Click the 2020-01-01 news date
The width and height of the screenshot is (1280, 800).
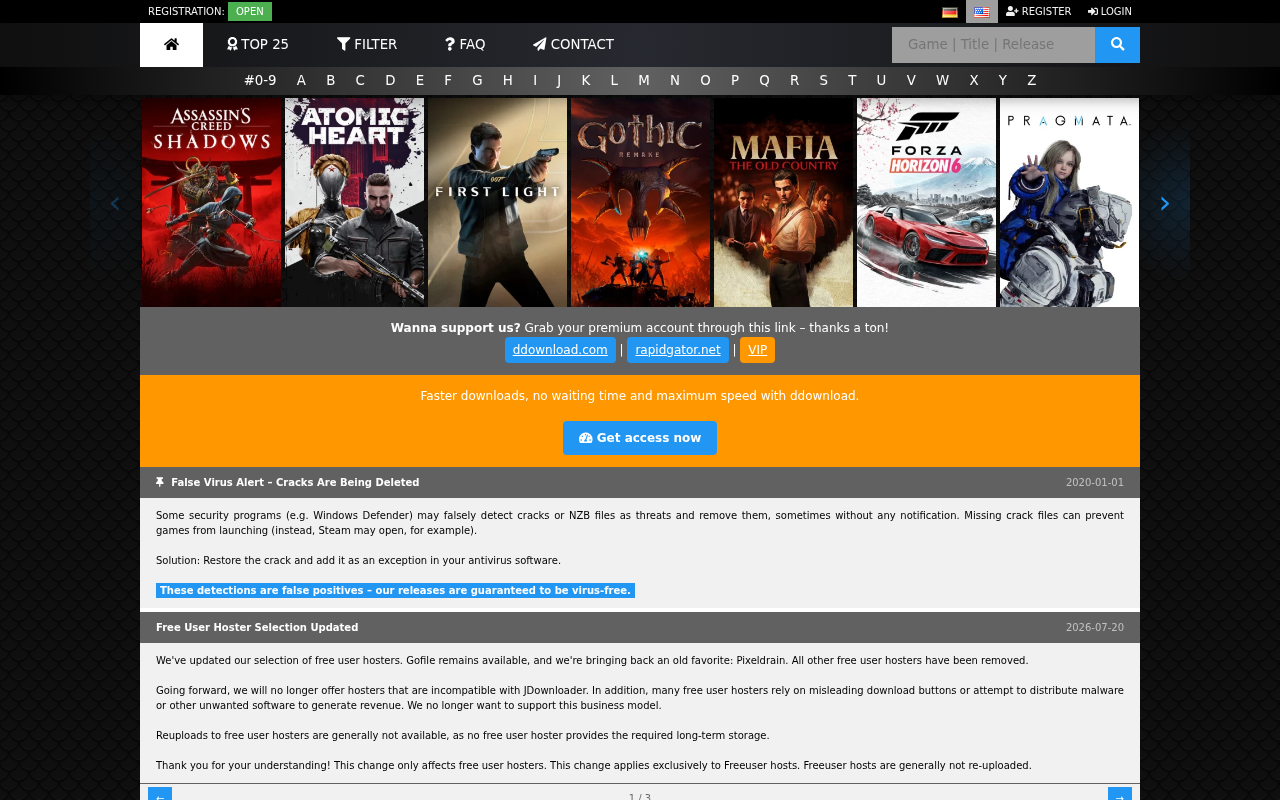[x=1095, y=483]
